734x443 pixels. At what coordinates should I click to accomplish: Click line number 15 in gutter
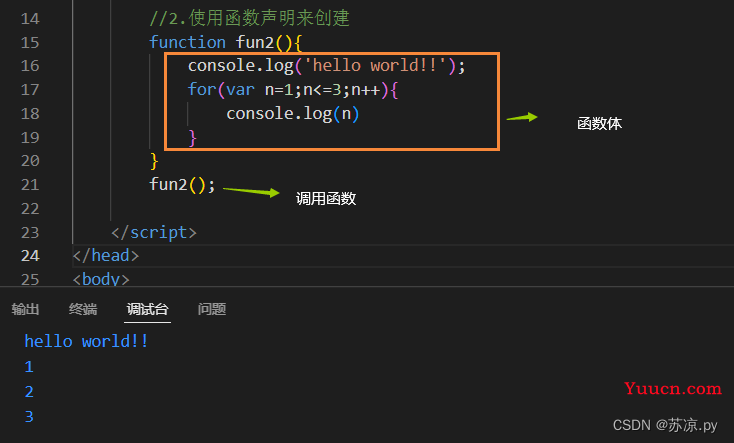pyautogui.click(x=30, y=43)
